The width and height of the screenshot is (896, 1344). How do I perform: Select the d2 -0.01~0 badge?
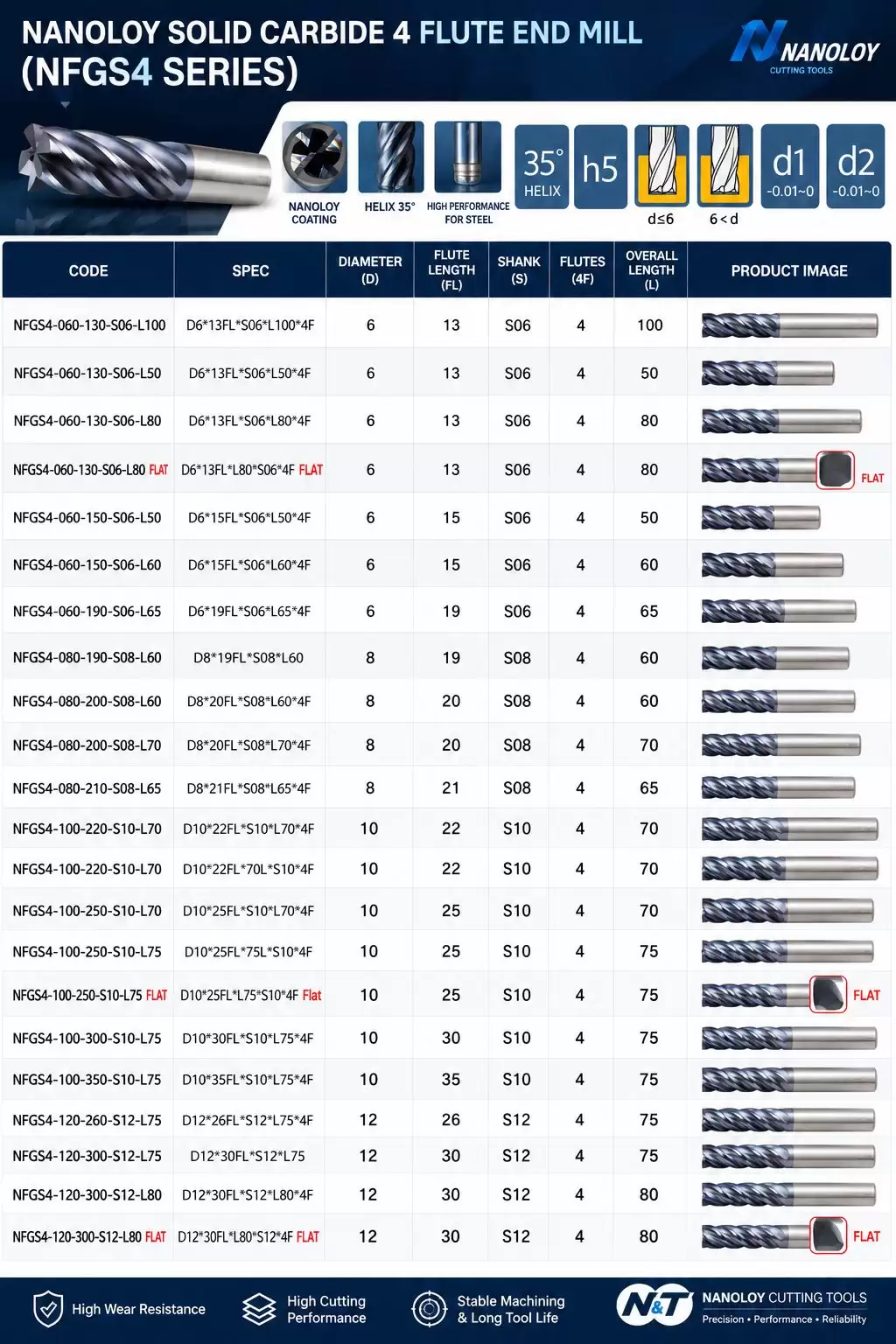pyautogui.click(x=856, y=167)
